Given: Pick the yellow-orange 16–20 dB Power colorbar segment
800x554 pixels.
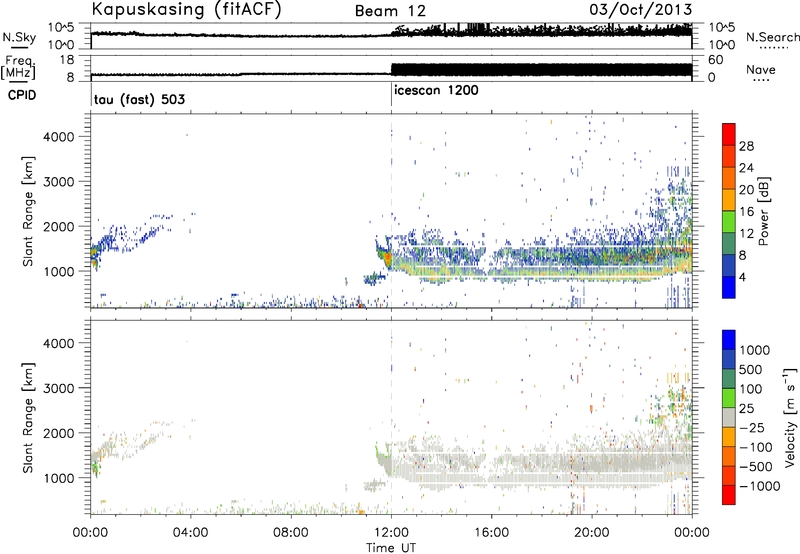Looking at the screenshot, I should pyautogui.click(x=729, y=199).
